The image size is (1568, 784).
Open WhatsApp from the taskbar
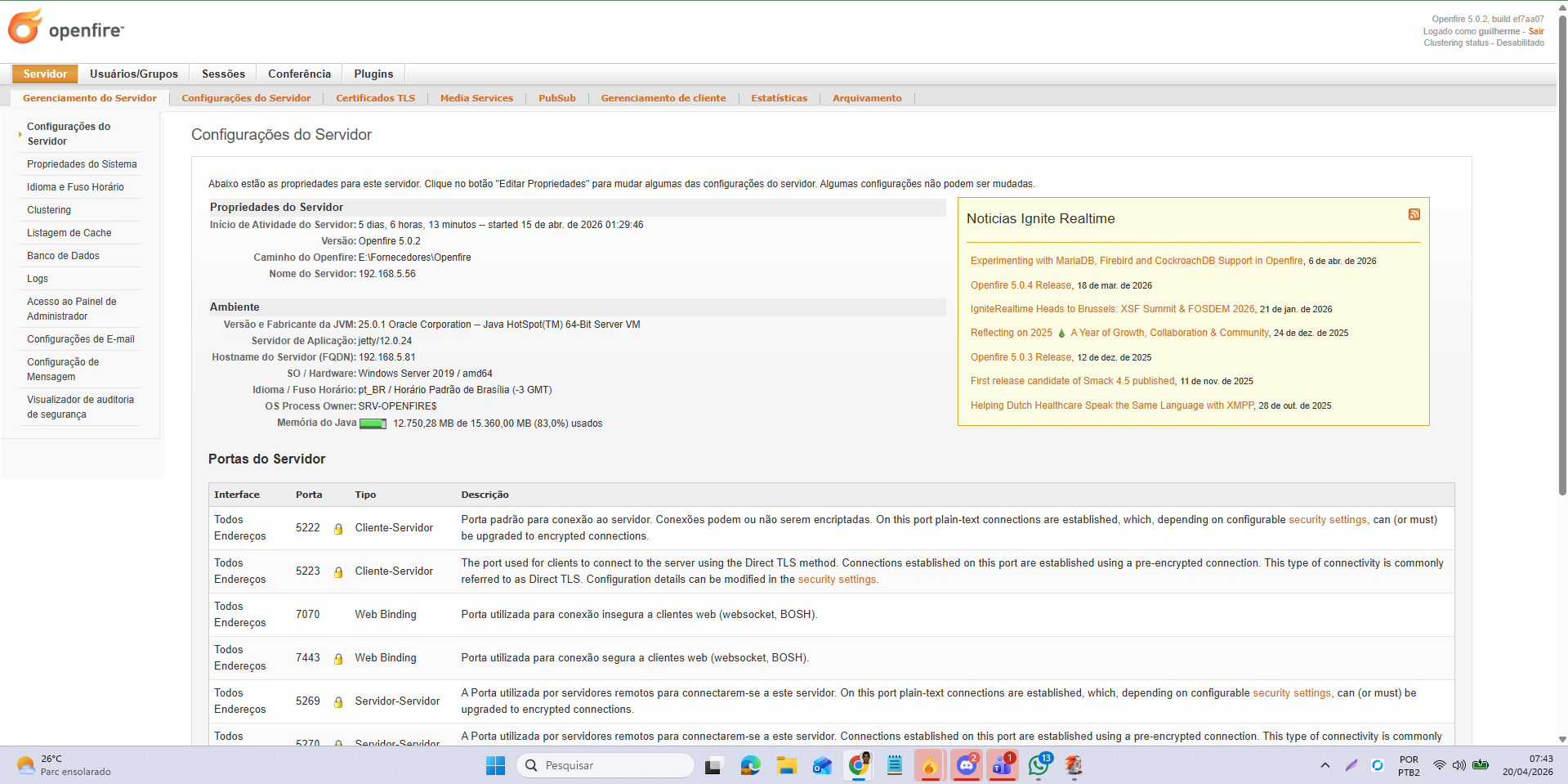[1039, 765]
